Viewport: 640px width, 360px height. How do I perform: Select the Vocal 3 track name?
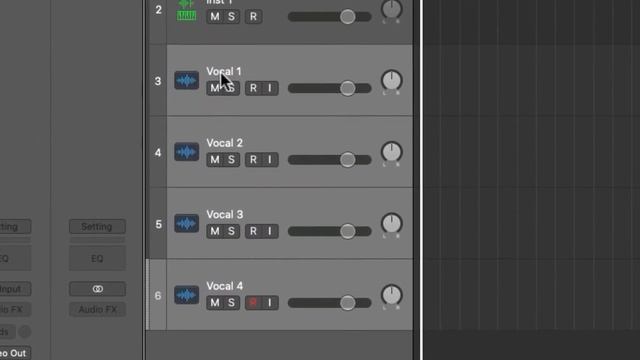point(224,214)
